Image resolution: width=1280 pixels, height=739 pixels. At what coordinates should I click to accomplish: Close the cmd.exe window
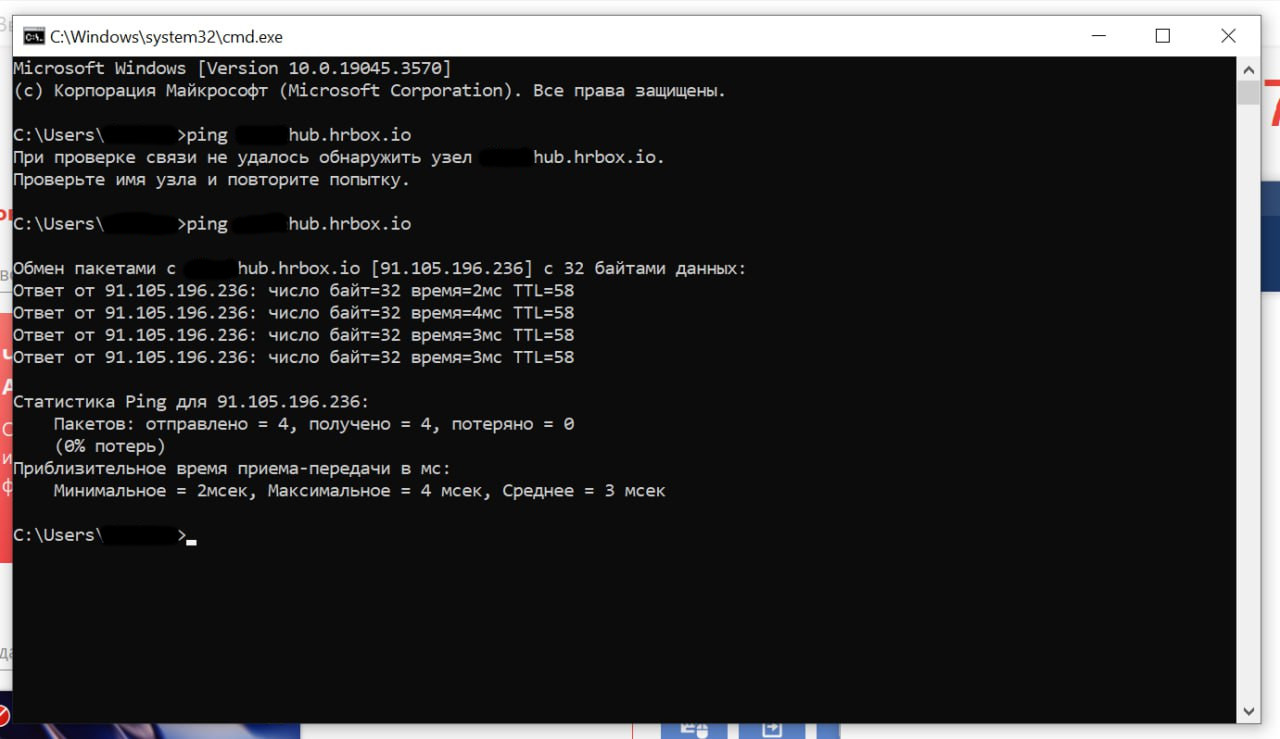click(1228, 36)
